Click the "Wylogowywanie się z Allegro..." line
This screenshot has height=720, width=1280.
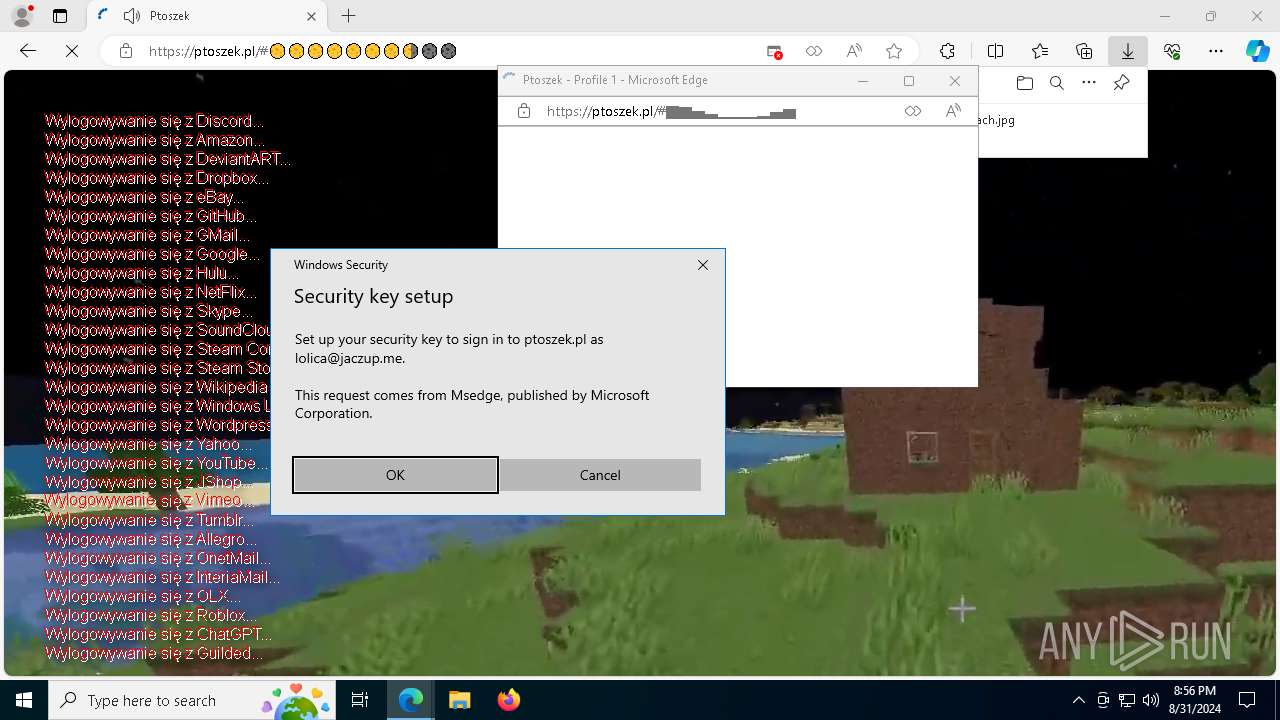point(151,539)
